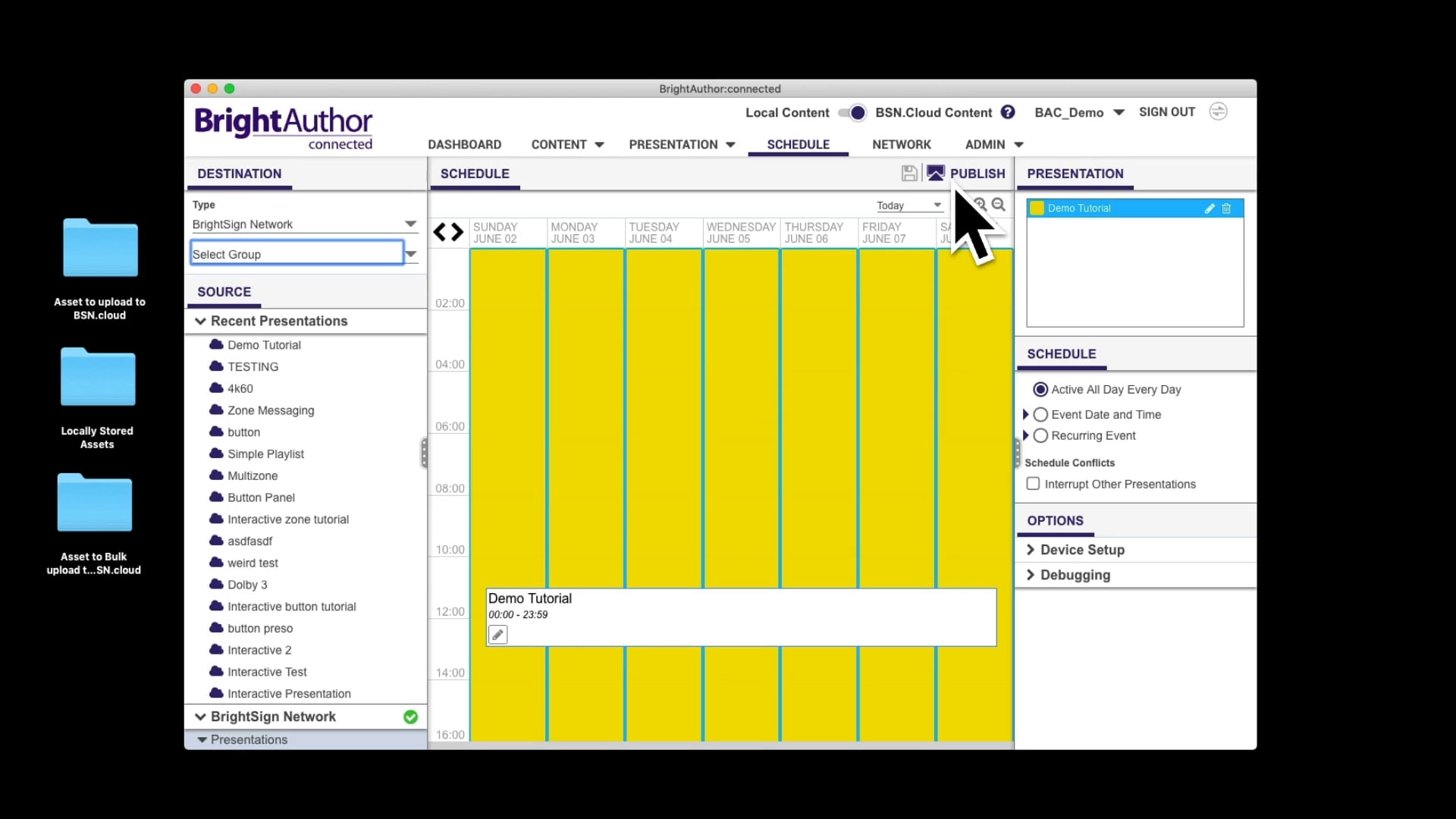Image resolution: width=1456 pixels, height=819 pixels.
Task: Click the PUBLISH button
Action: point(977,174)
